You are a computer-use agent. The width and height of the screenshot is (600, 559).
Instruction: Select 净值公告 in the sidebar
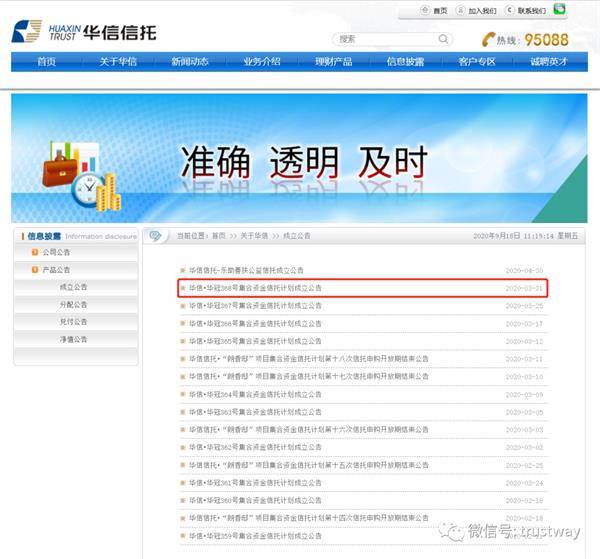[x=73, y=339]
